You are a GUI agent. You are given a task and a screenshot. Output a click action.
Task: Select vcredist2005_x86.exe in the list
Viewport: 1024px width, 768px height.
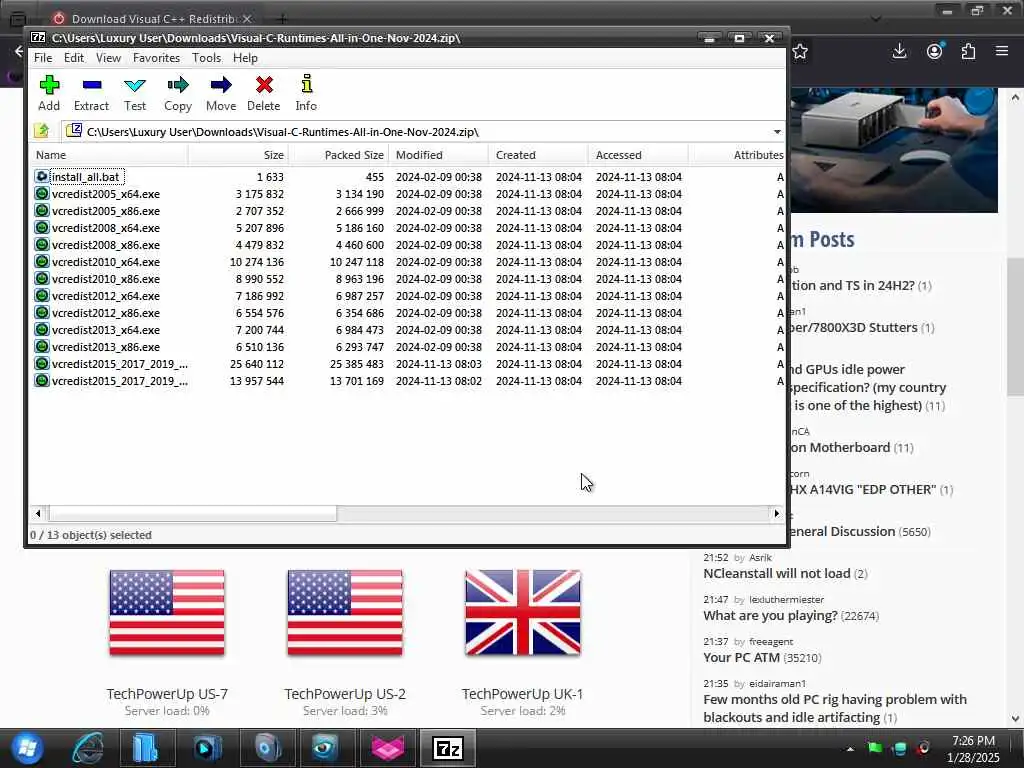tap(106, 211)
